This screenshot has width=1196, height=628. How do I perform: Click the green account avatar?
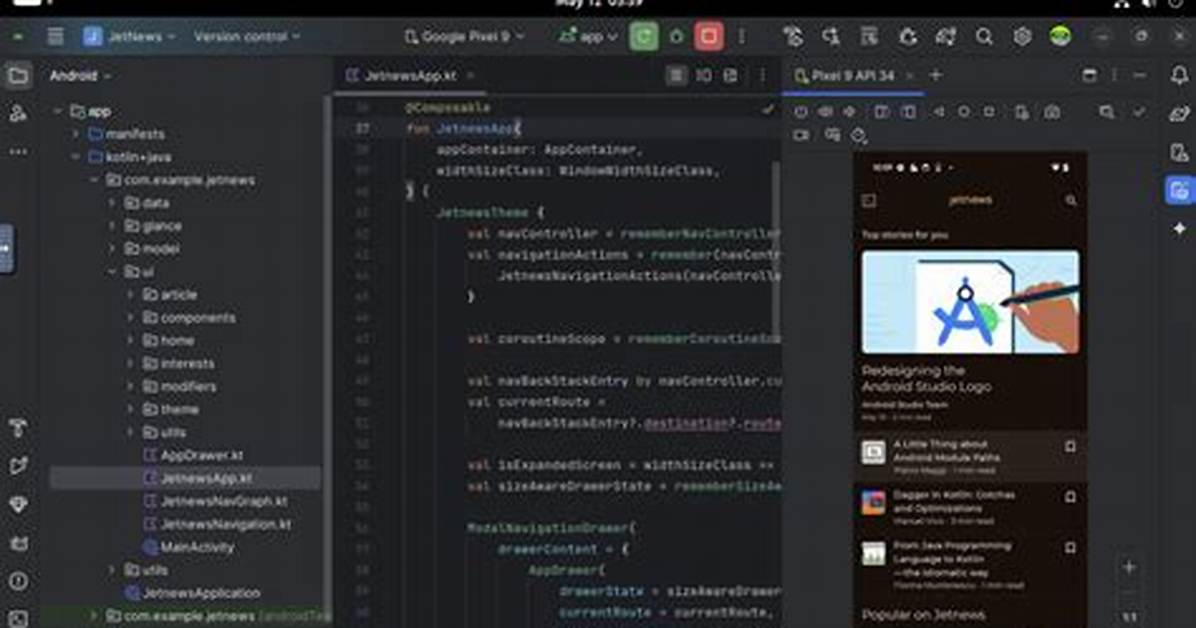[1060, 36]
